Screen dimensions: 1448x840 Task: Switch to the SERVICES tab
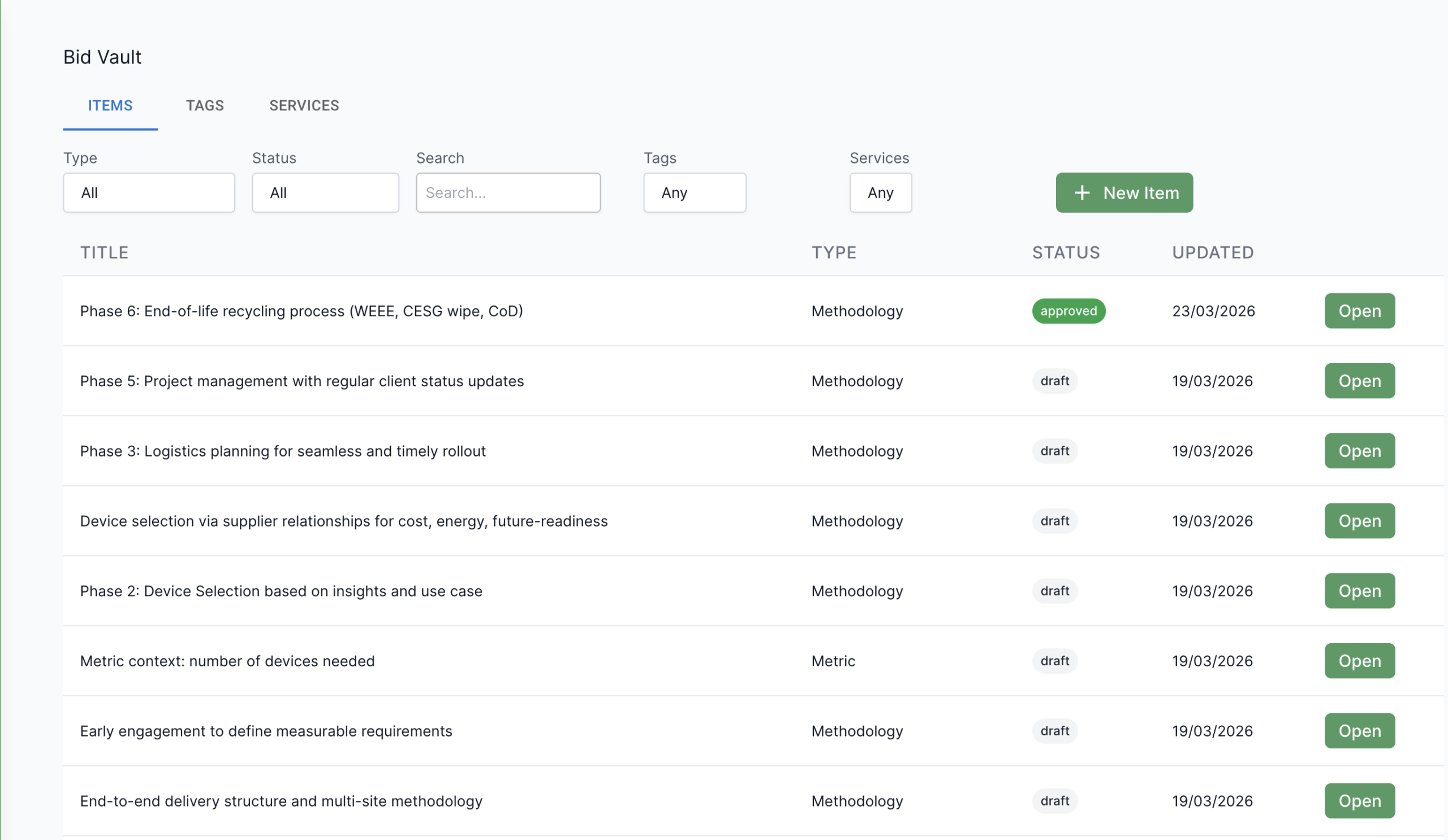point(304,106)
